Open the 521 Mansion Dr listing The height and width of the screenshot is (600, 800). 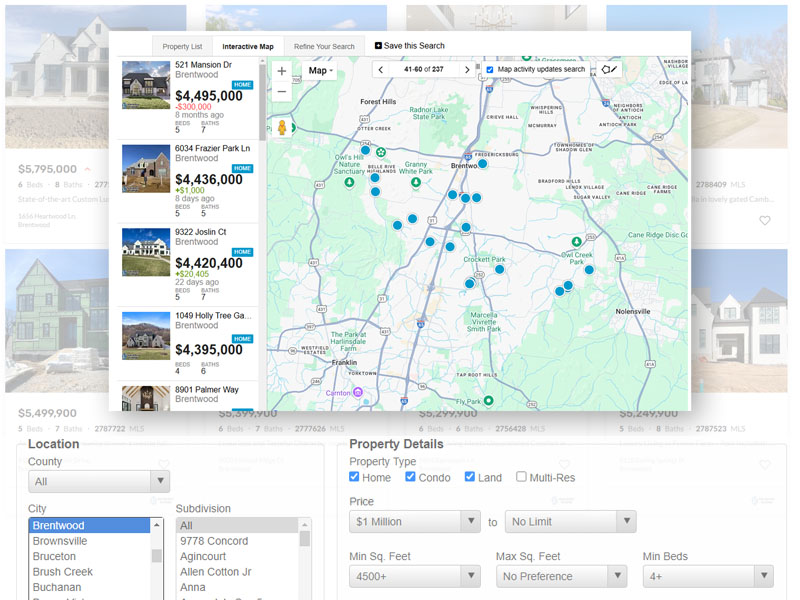point(203,65)
